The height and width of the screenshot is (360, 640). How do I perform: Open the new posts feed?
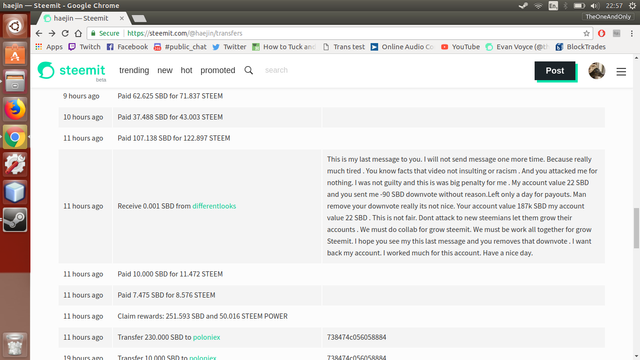pos(165,70)
